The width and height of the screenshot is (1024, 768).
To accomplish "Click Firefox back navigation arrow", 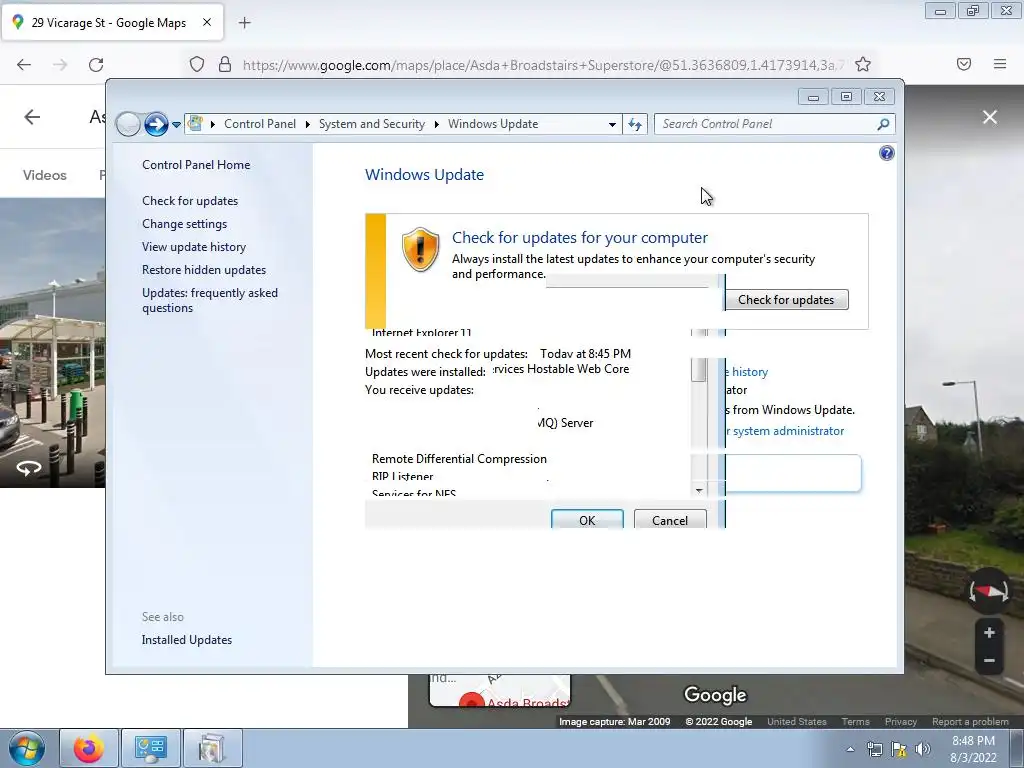I will [x=24, y=64].
